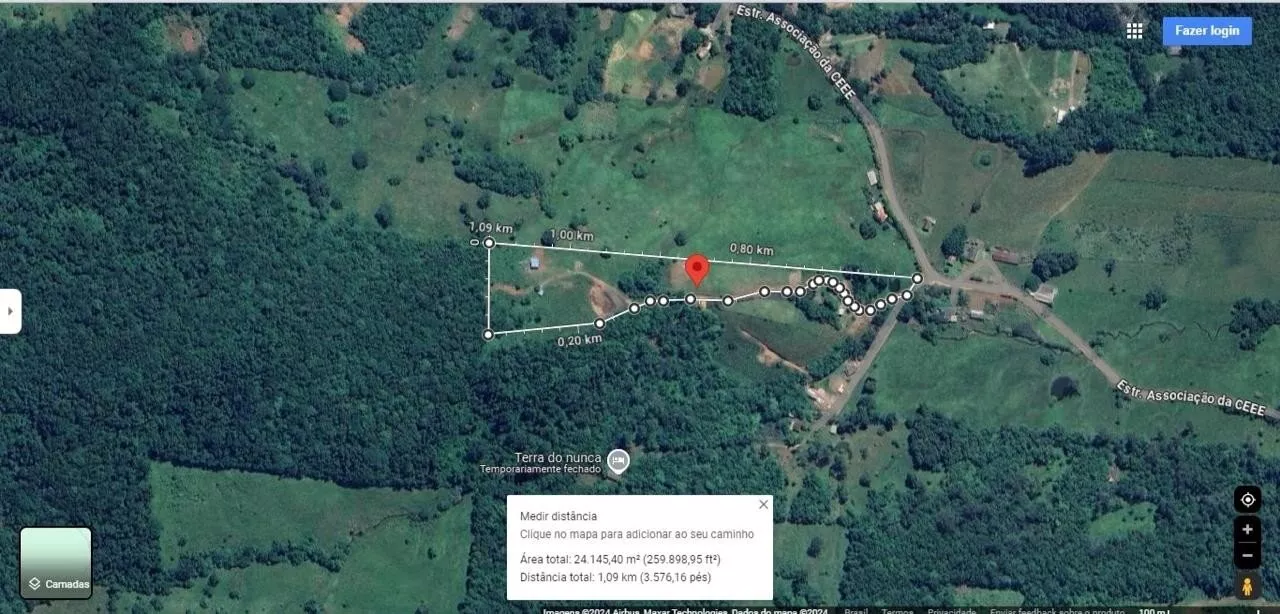The image size is (1280, 614).
Task: Zoom in with the plus button
Action: [1247, 530]
